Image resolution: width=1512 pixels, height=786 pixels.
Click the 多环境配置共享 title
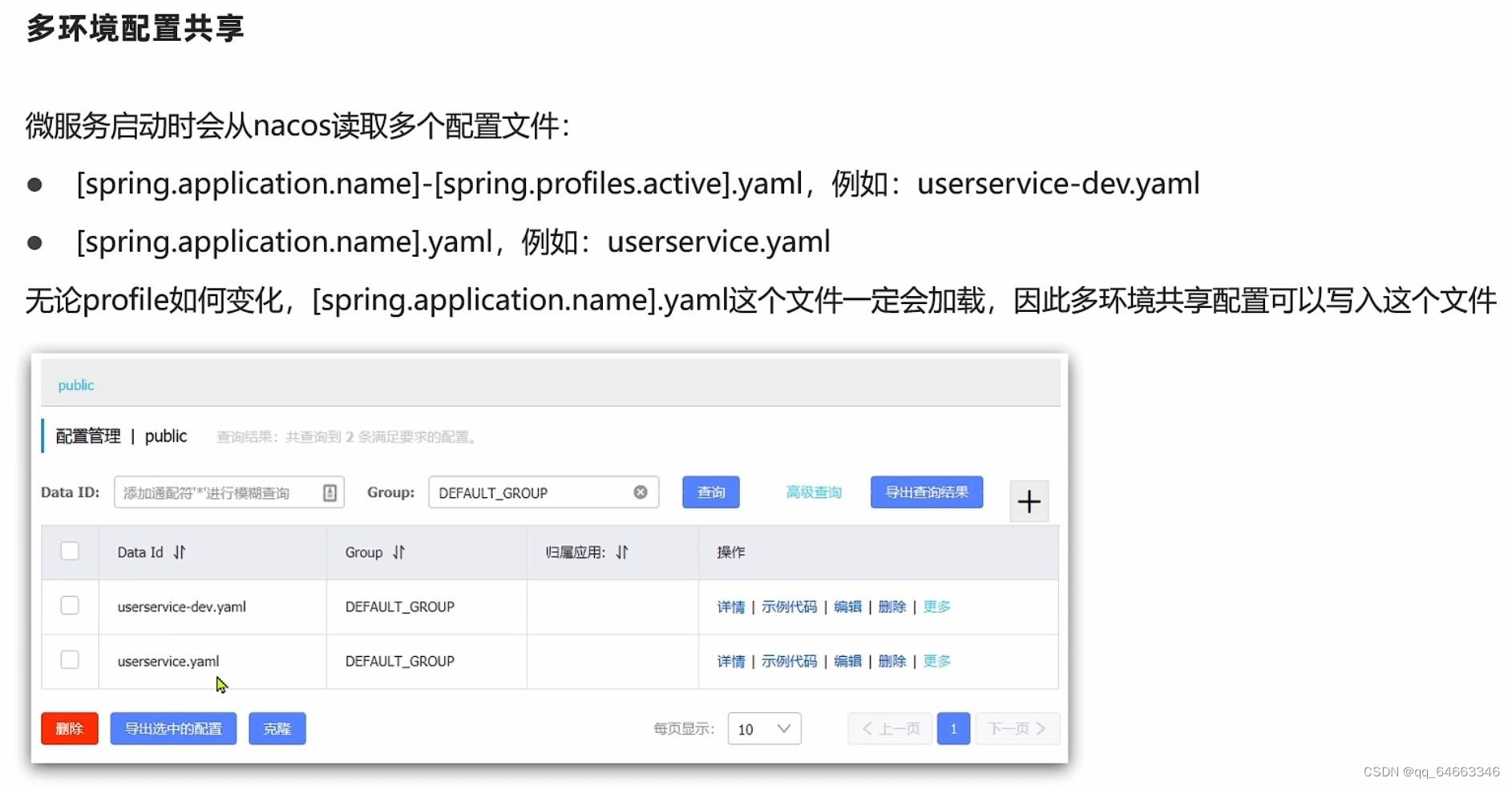(135, 29)
